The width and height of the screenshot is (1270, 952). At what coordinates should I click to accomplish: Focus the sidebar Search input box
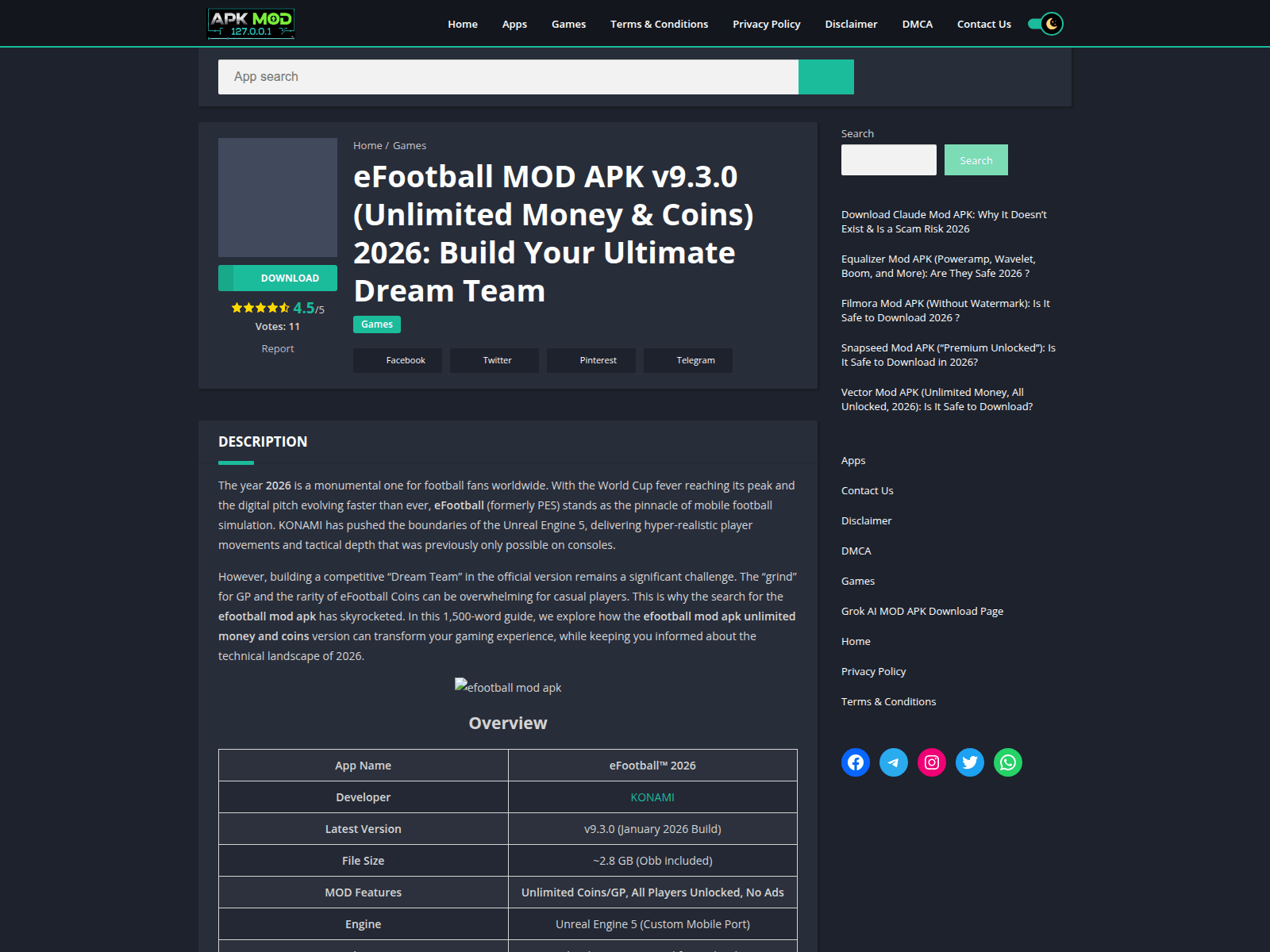tap(889, 159)
